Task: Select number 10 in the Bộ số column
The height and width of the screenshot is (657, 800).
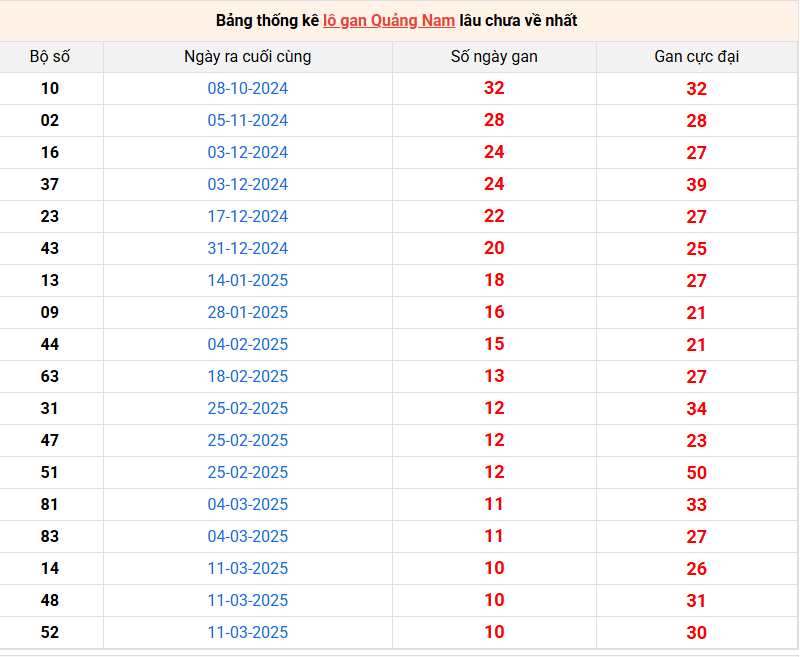Action: pos(50,89)
